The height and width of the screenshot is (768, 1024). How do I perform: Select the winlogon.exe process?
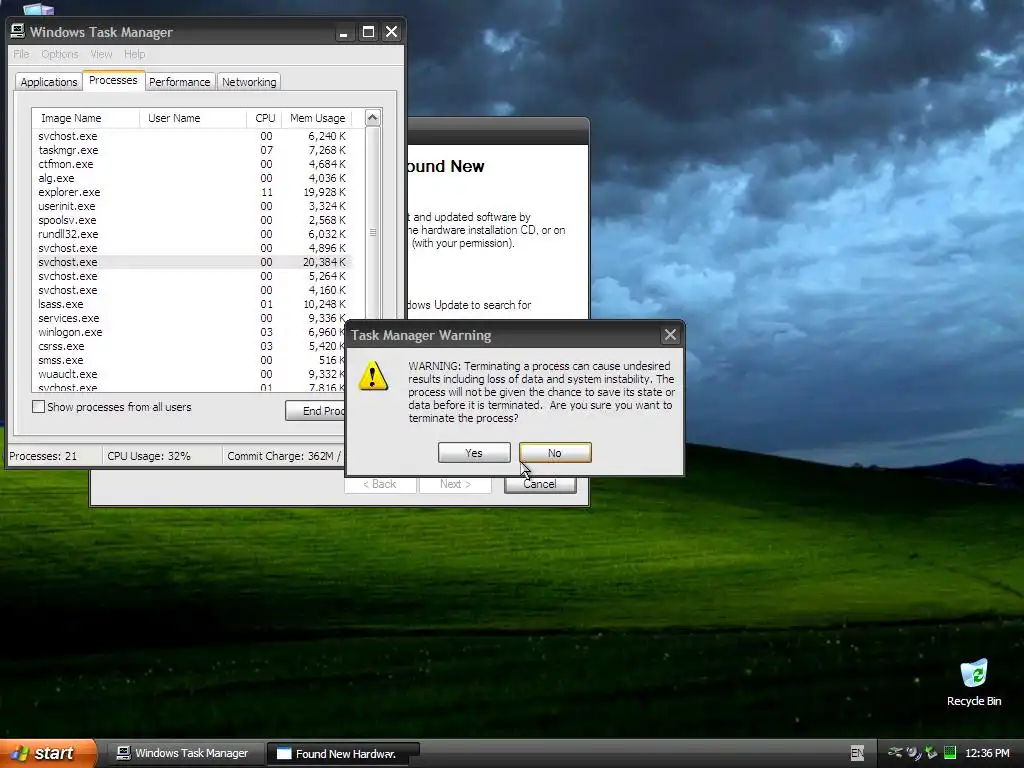pos(191,332)
